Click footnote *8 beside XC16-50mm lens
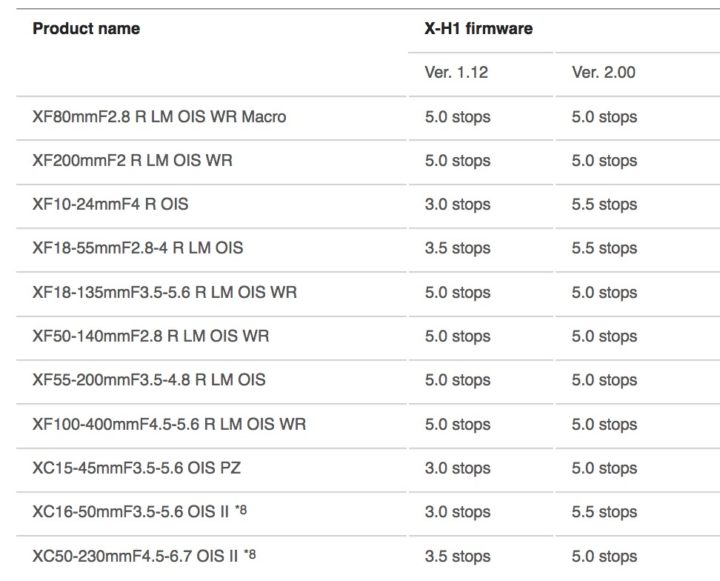Screen dimensions: 720x581 coord(241,510)
